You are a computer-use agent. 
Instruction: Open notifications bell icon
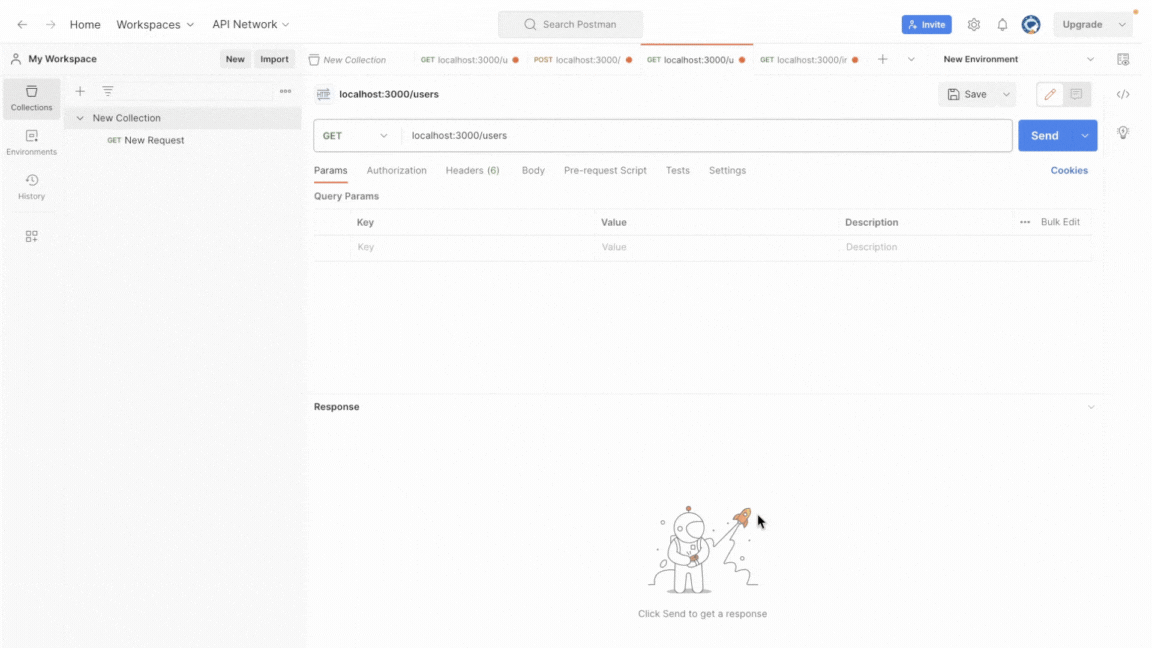pos(1002,24)
